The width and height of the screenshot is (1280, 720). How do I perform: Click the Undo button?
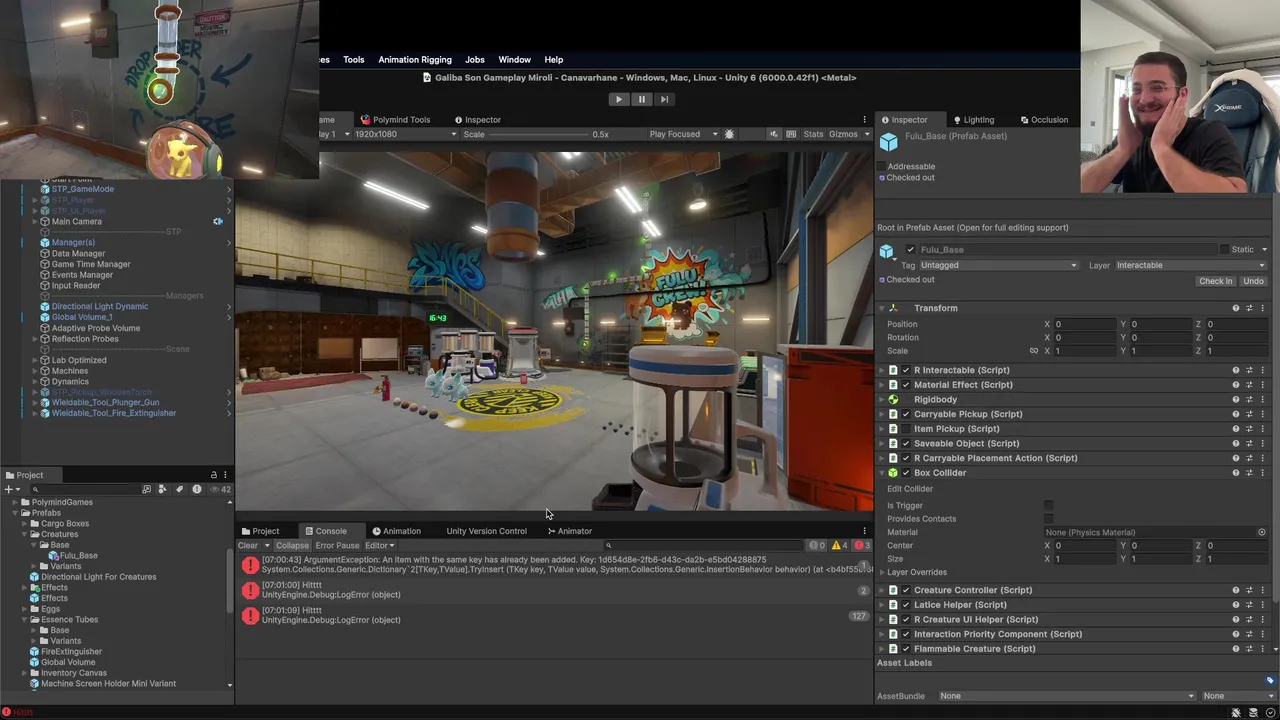(1253, 281)
